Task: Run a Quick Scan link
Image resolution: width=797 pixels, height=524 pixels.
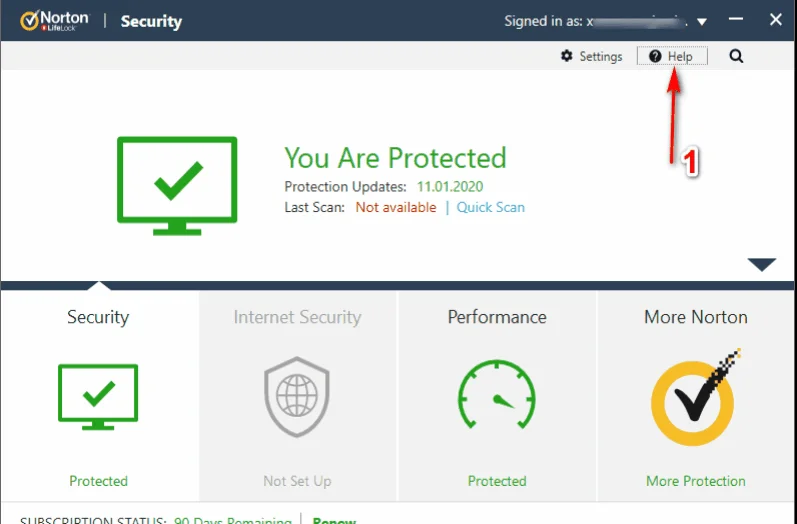Action: click(x=491, y=208)
